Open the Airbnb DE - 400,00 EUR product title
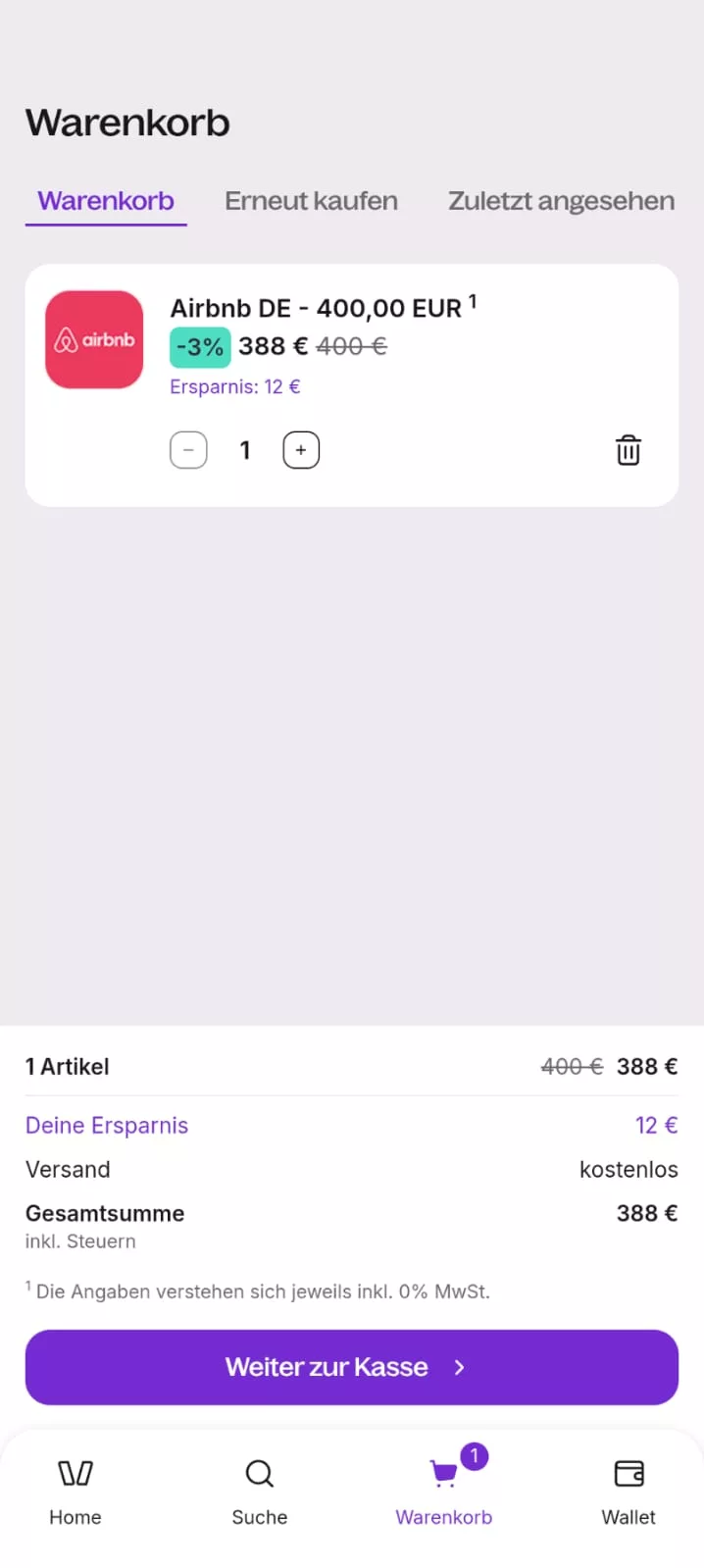 tap(316, 308)
